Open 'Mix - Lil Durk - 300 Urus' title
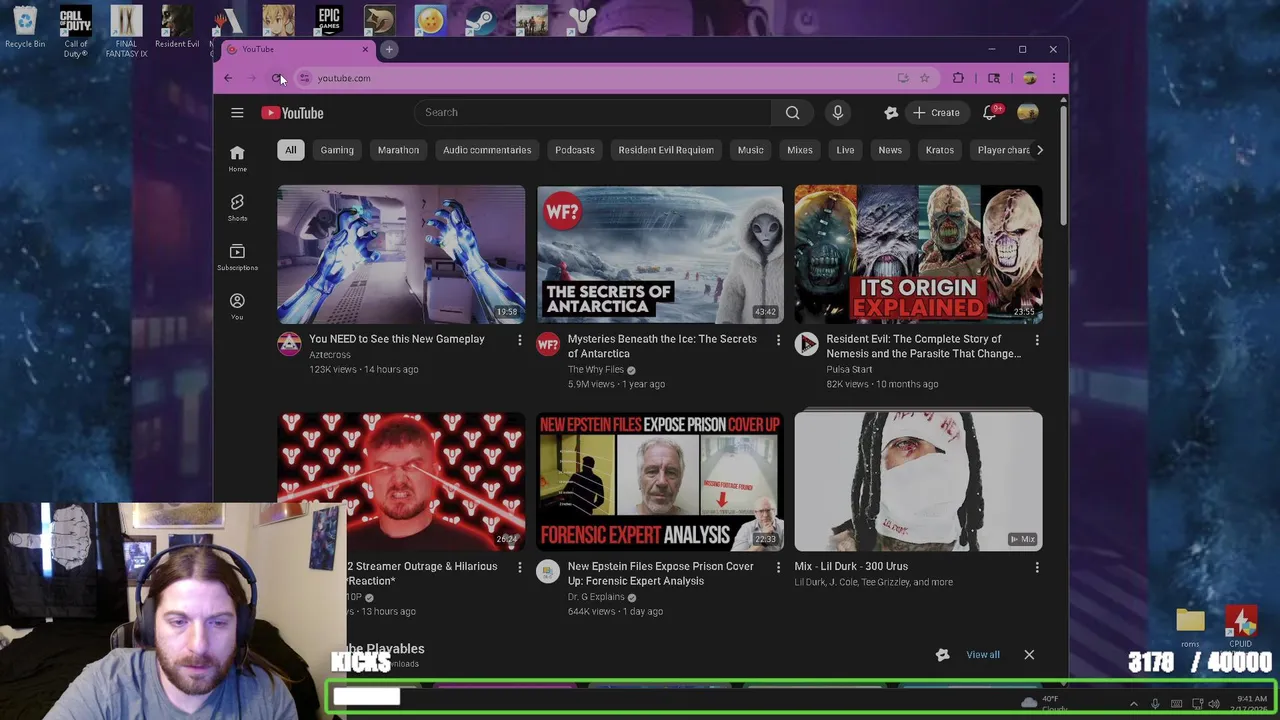 click(x=851, y=567)
